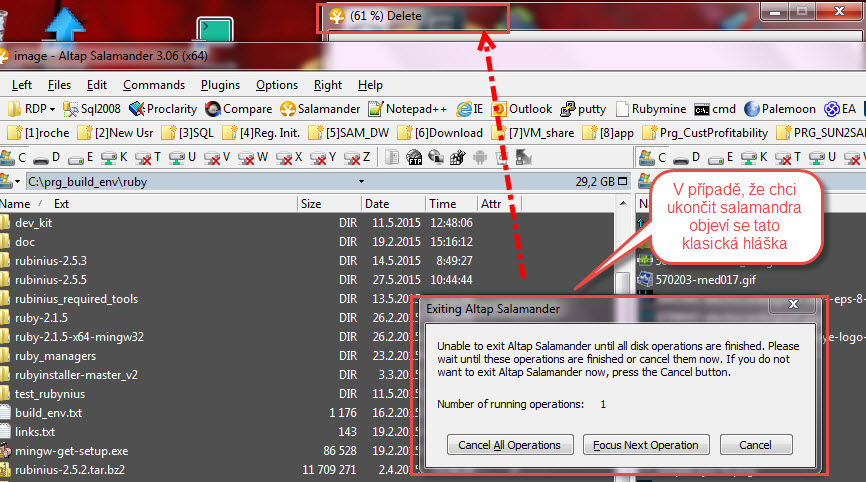Screen dimensions: 866x482
Task: Switch left panel to disconnected drive T
Action: (x=147, y=157)
